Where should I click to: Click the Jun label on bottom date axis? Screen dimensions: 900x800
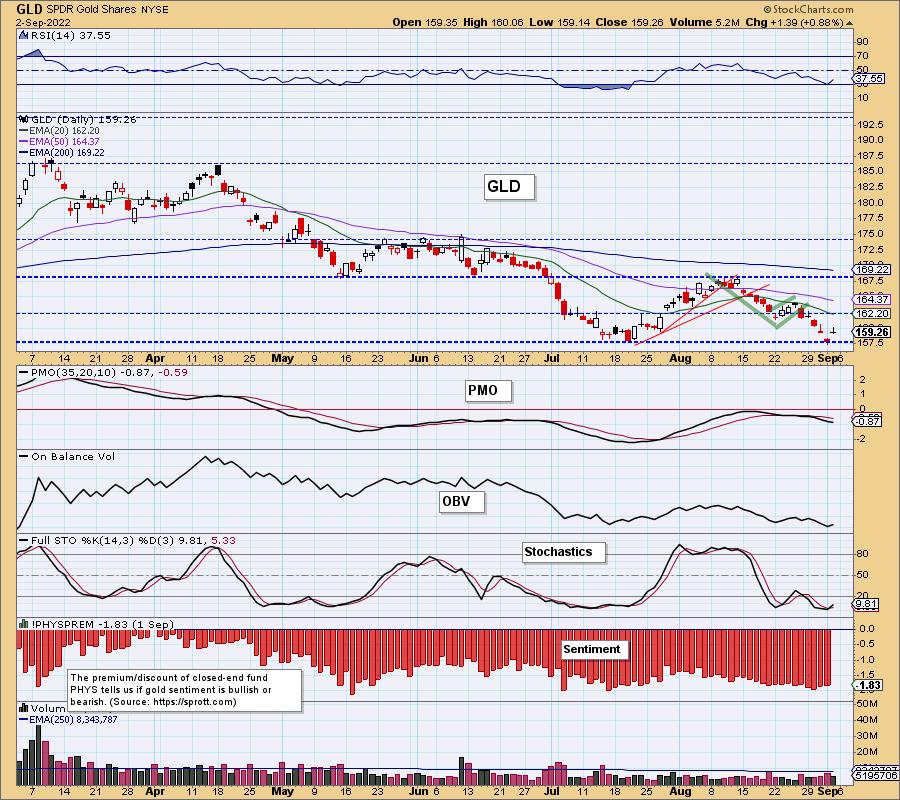click(x=419, y=791)
